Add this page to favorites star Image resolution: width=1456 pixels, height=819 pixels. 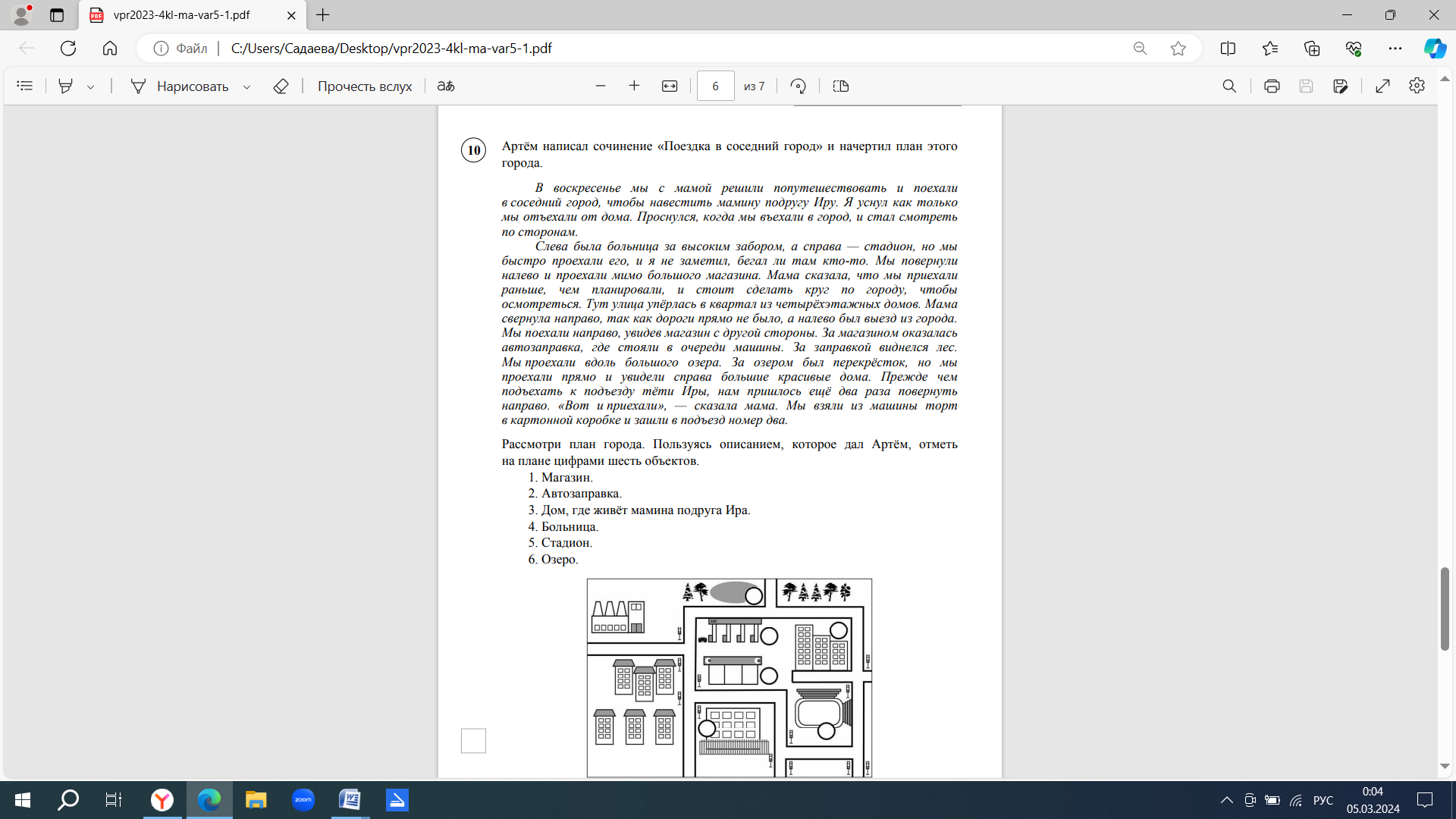[1178, 49]
